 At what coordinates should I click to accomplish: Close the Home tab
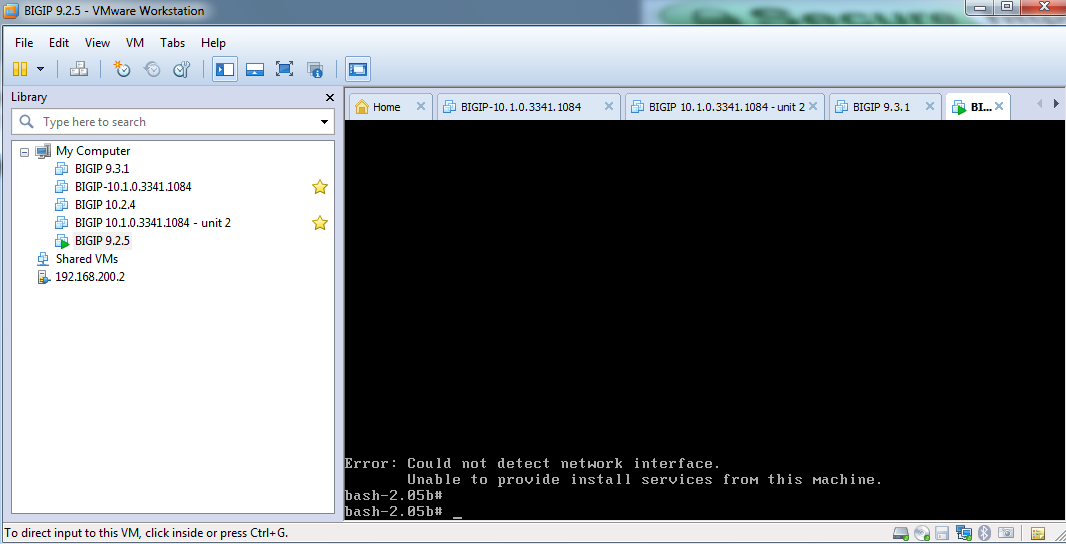(421, 106)
